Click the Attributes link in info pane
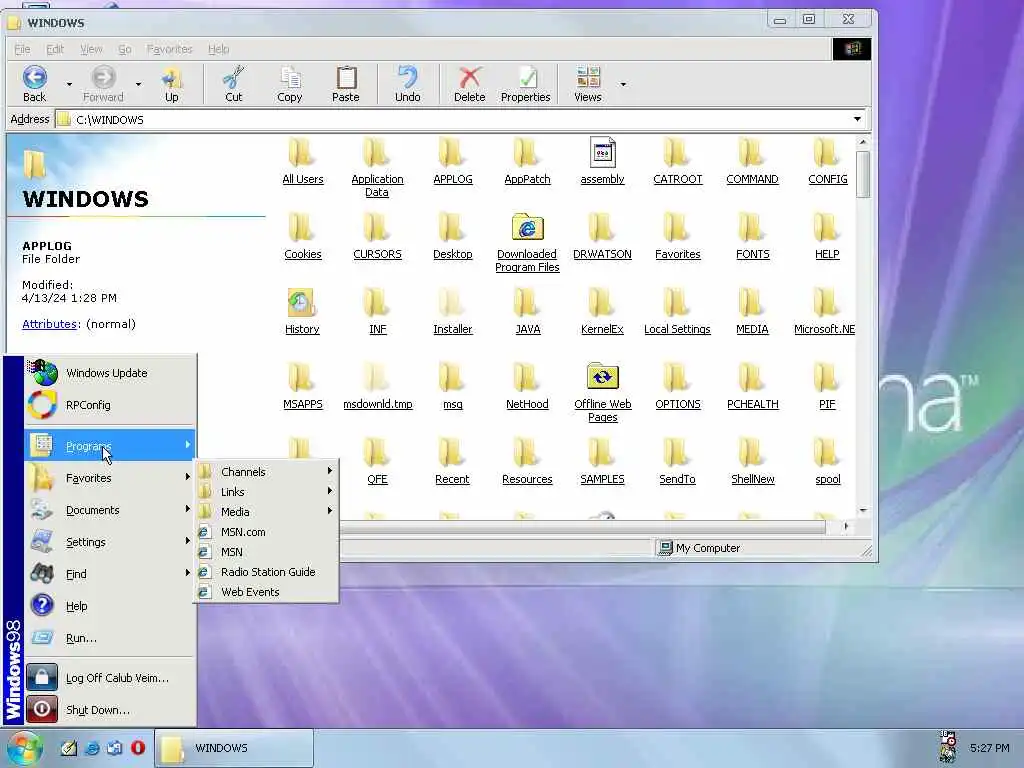This screenshot has width=1024, height=768. 50,324
